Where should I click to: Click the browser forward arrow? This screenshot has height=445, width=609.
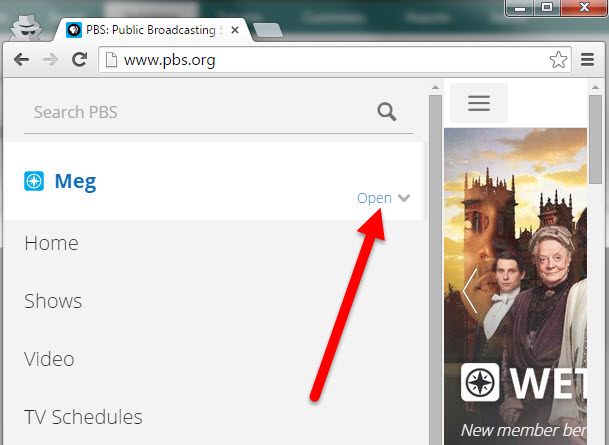click(50, 59)
